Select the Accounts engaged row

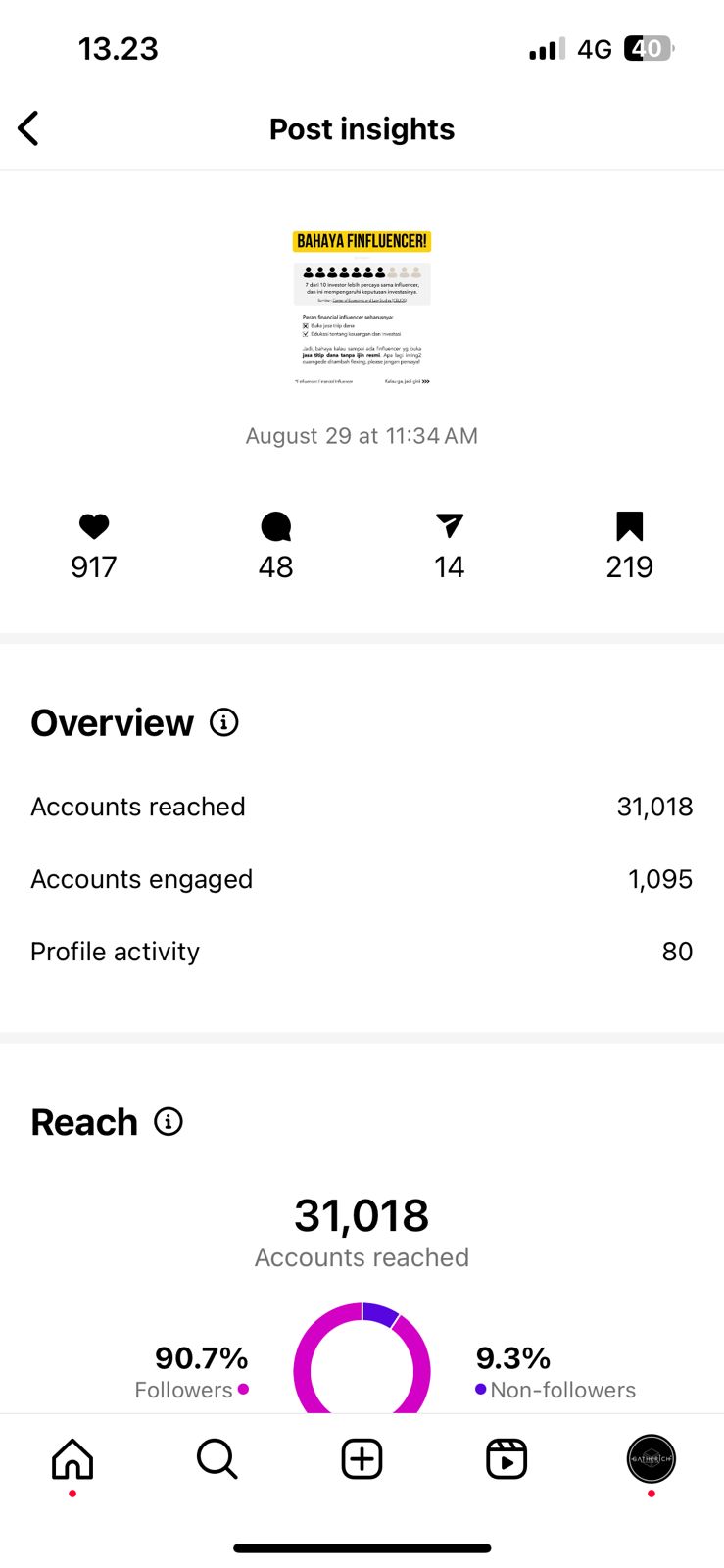click(362, 879)
